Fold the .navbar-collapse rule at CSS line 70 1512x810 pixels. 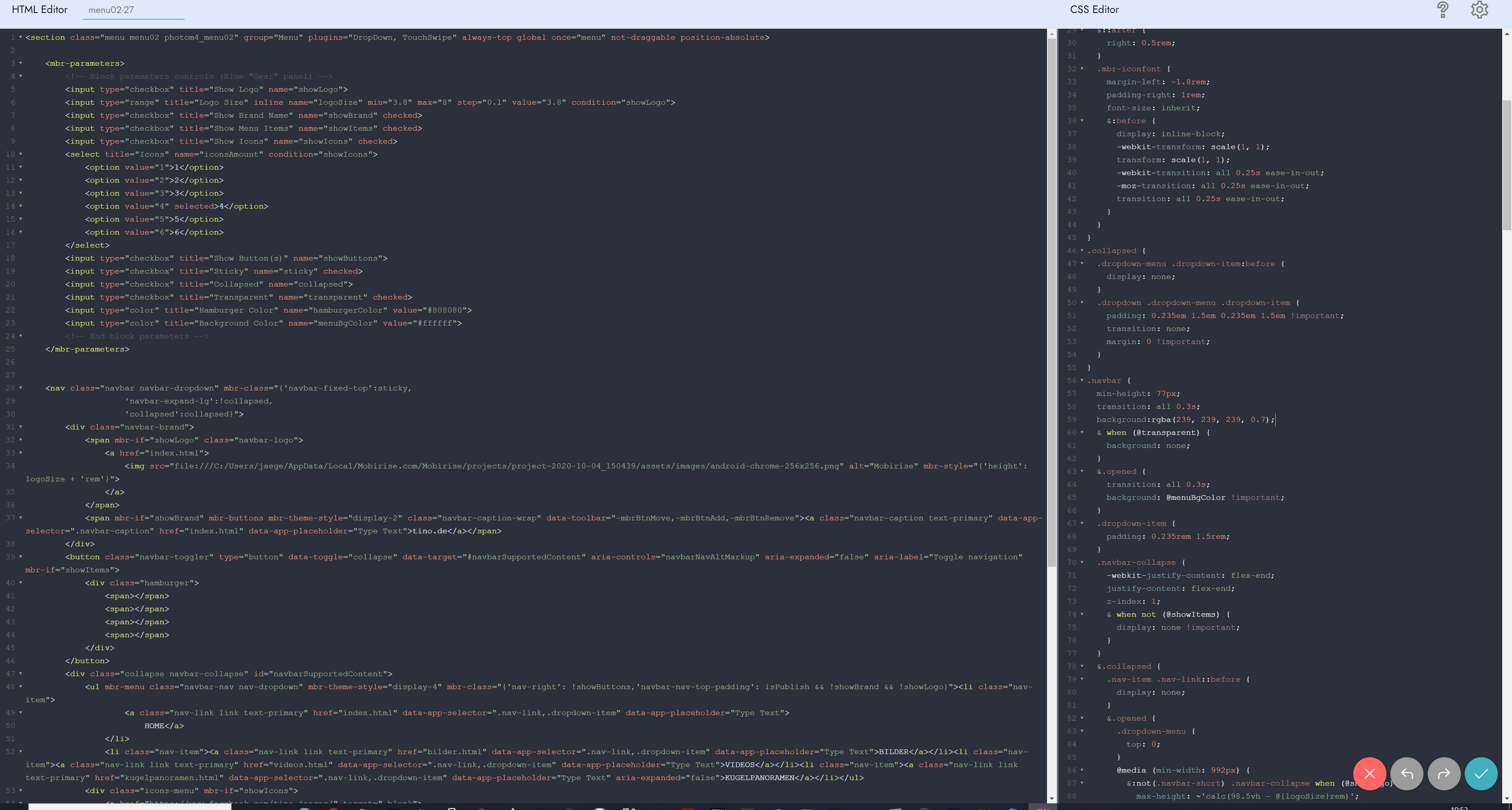tap(1082, 562)
